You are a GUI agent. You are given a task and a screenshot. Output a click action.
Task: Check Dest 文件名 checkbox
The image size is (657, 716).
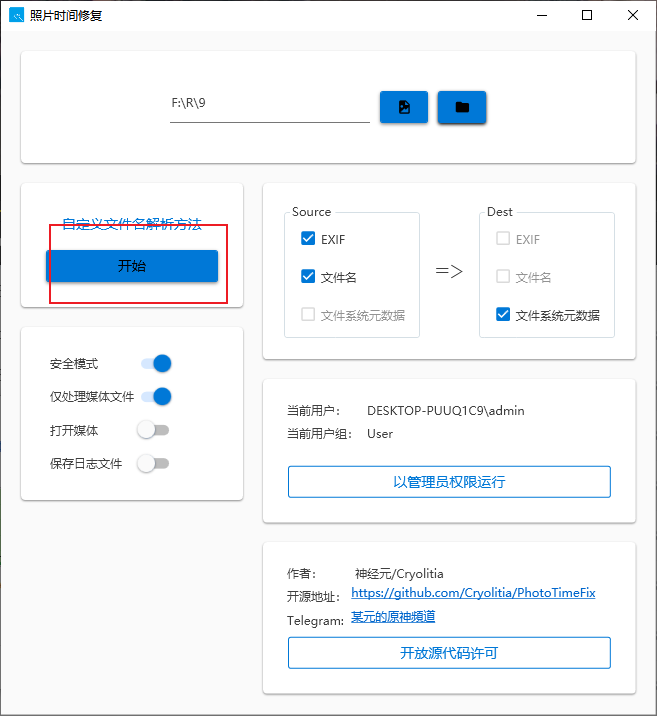[503, 276]
